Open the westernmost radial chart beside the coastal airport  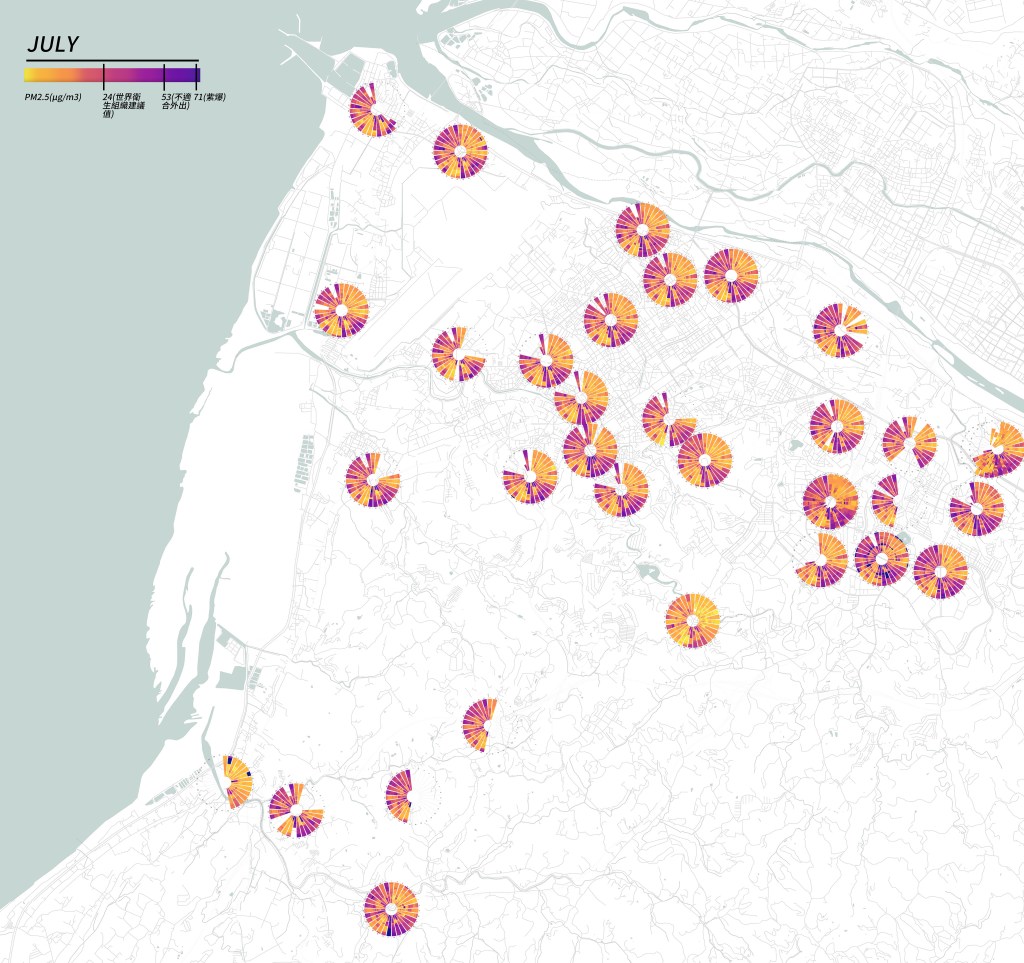click(341, 310)
